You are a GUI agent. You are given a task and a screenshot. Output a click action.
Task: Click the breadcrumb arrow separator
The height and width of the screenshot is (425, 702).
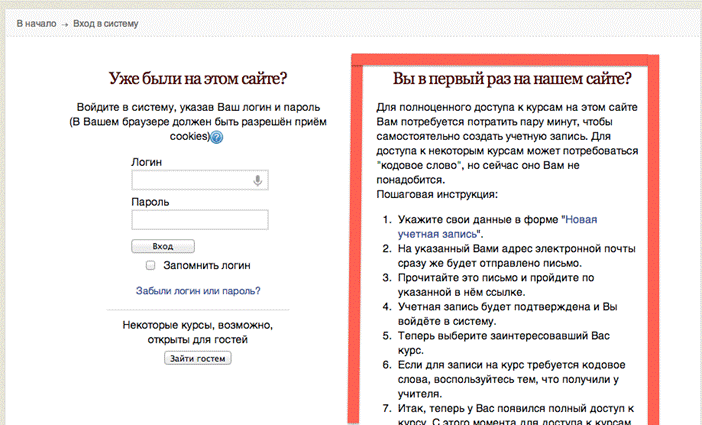pyautogui.click(x=65, y=25)
